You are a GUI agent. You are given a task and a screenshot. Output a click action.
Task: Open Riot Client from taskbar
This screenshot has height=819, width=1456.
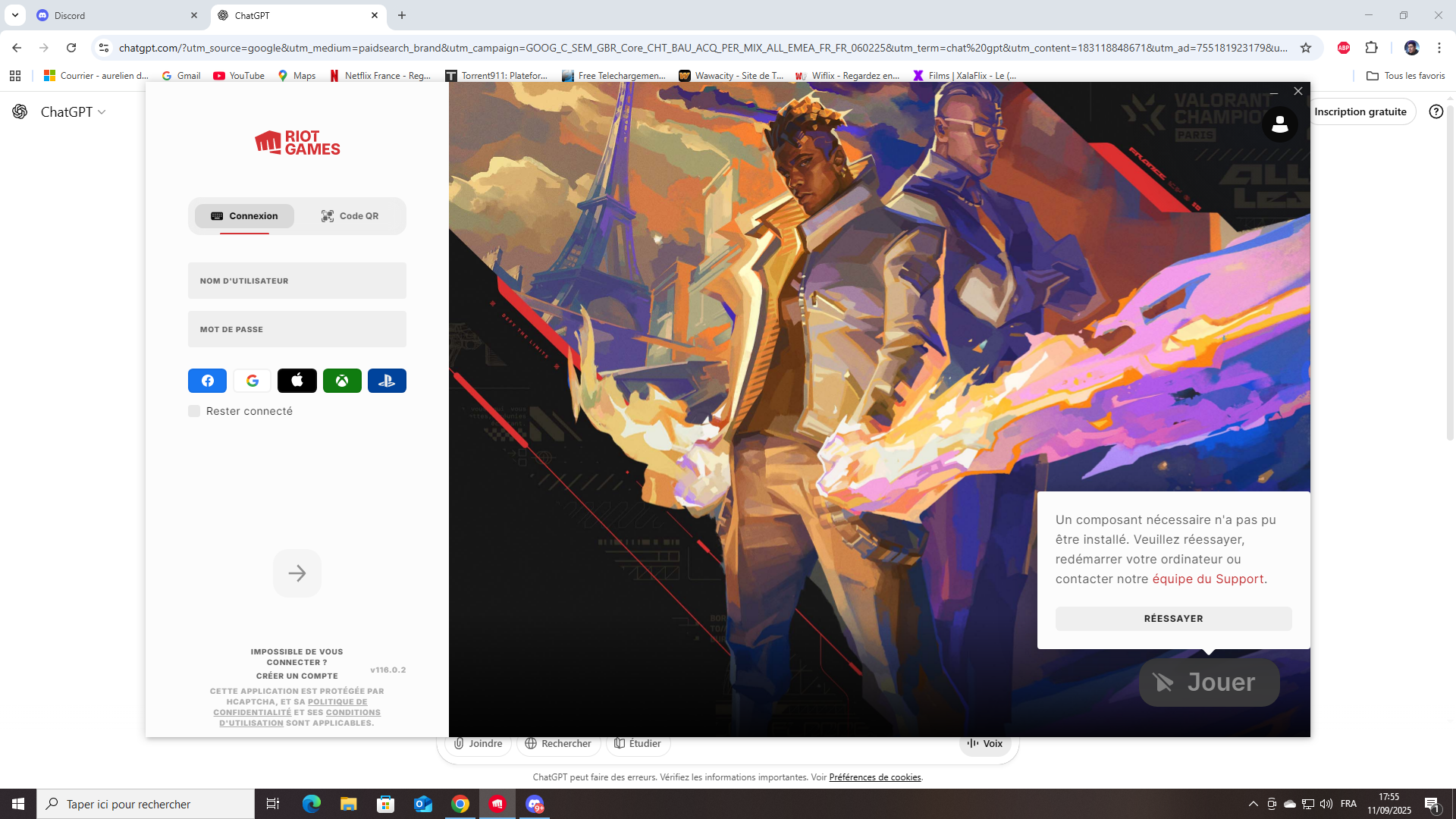pos(497,804)
